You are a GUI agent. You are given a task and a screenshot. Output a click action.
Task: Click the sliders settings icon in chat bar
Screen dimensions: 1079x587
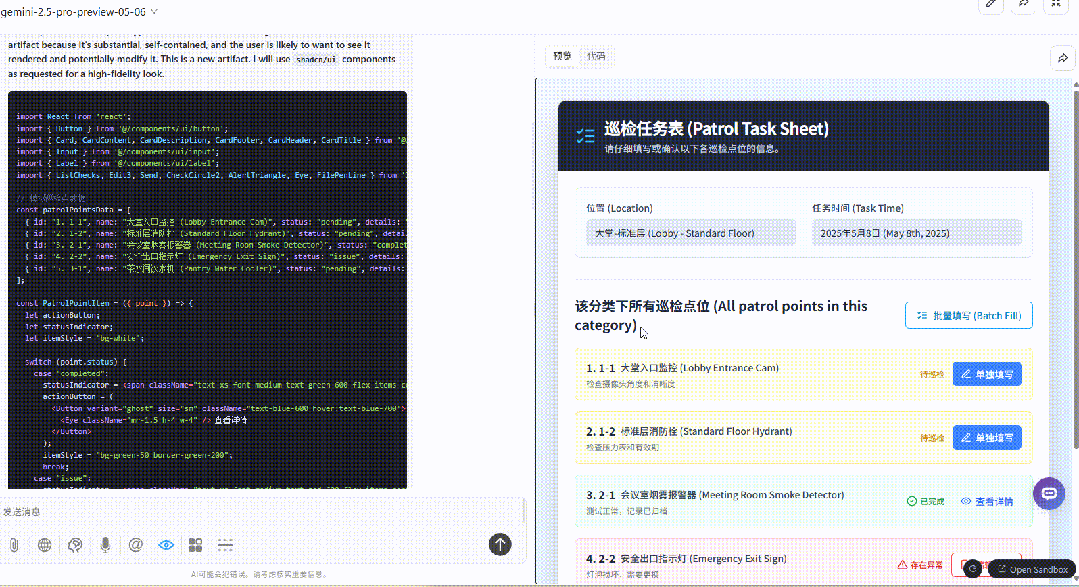click(x=225, y=545)
